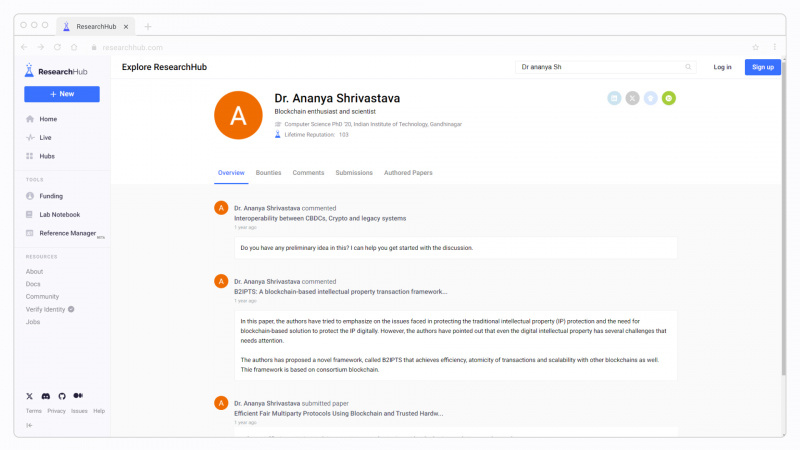Click the lifetime reputation flask icon

[278, 135]
